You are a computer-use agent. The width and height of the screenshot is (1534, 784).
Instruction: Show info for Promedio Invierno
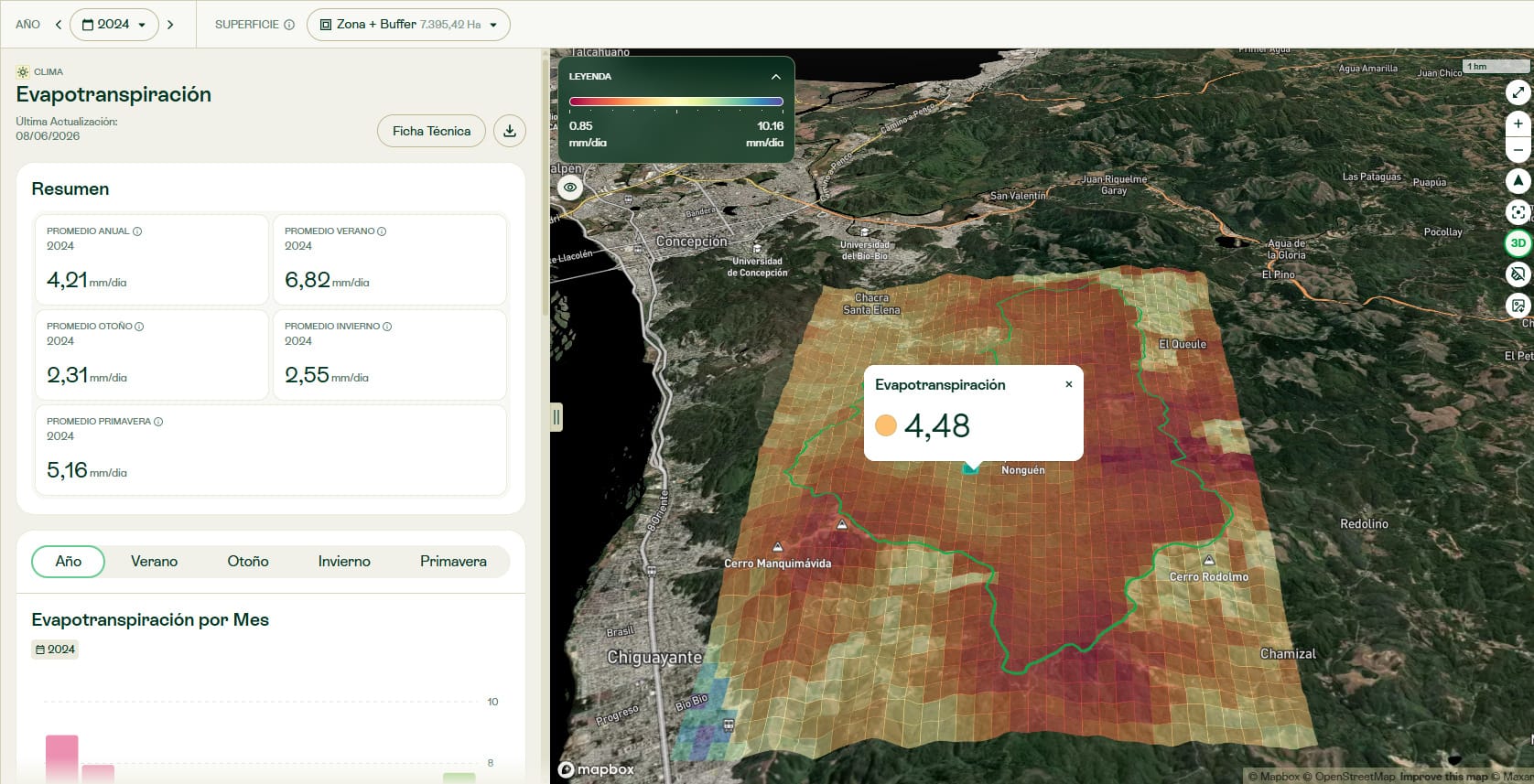pos(387,327)
